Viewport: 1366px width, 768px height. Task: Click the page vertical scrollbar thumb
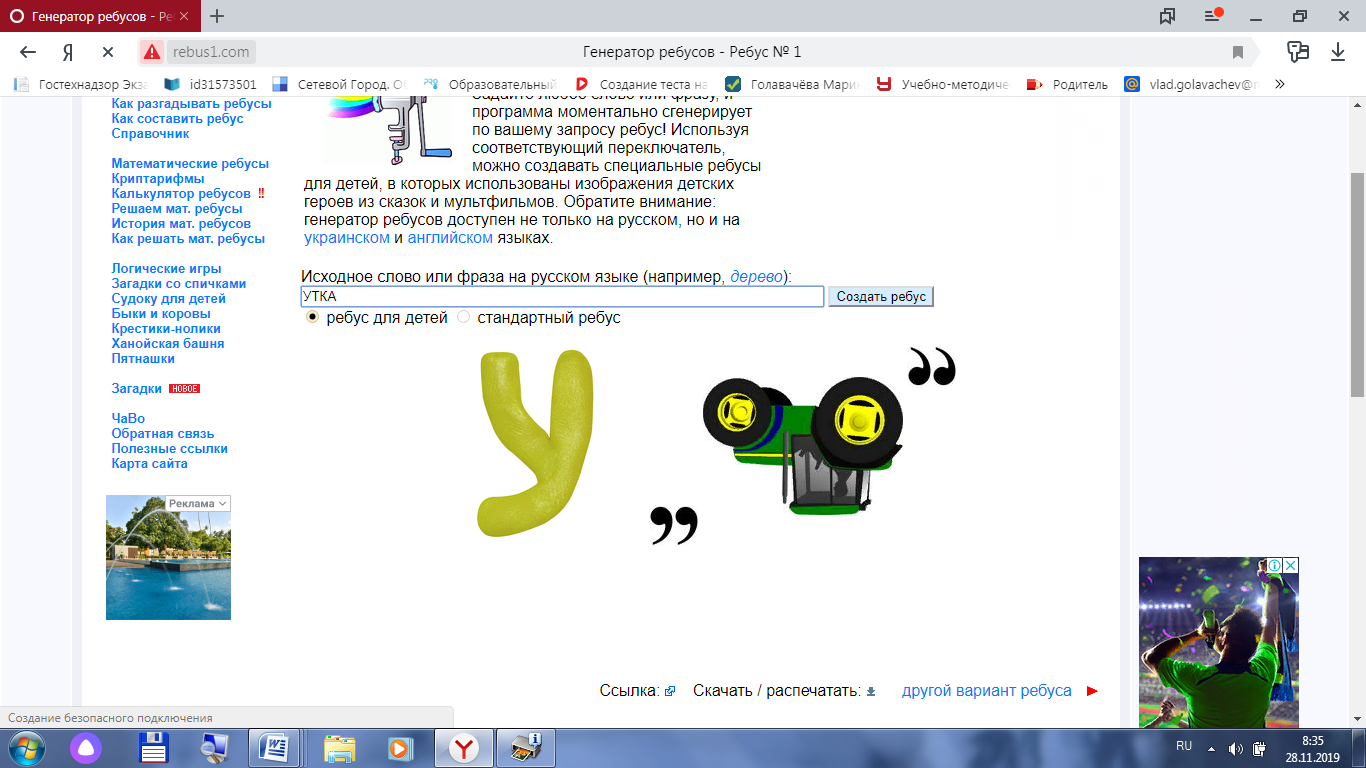click(x=1357, y=285)
